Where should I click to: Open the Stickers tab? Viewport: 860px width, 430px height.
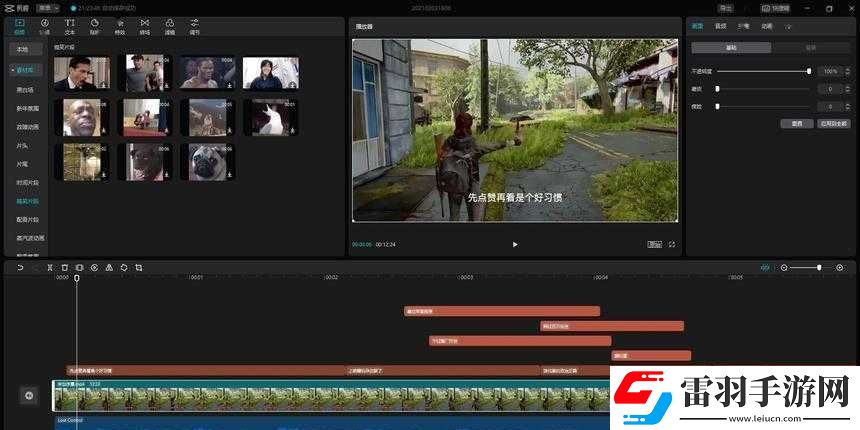pos(94,26)
